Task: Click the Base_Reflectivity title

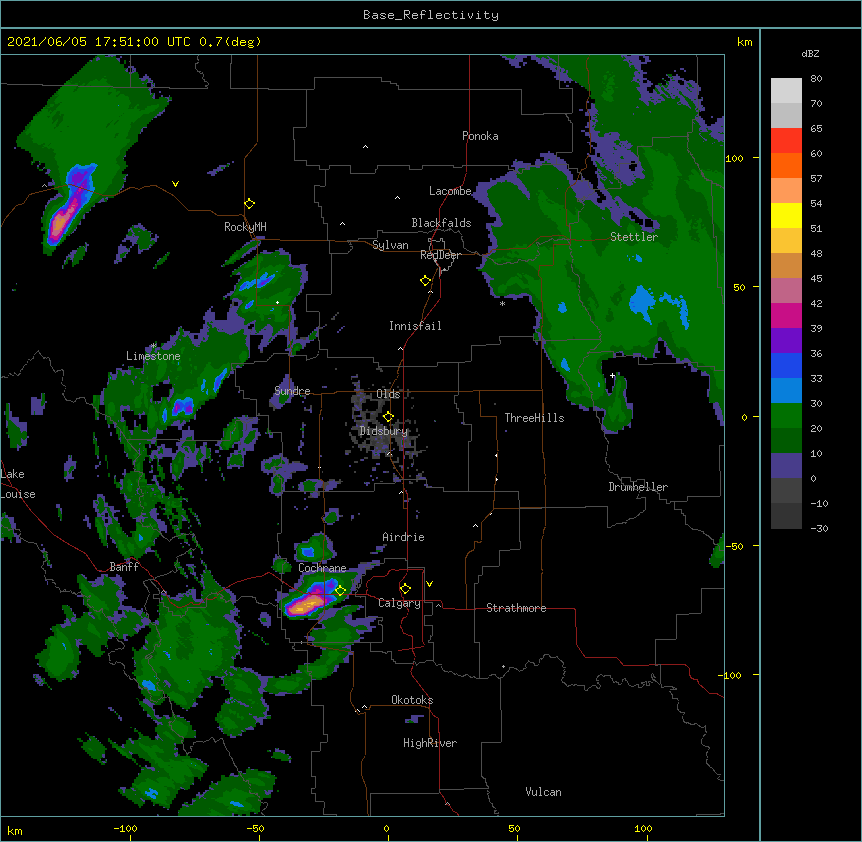Action: tap(431, 15)
